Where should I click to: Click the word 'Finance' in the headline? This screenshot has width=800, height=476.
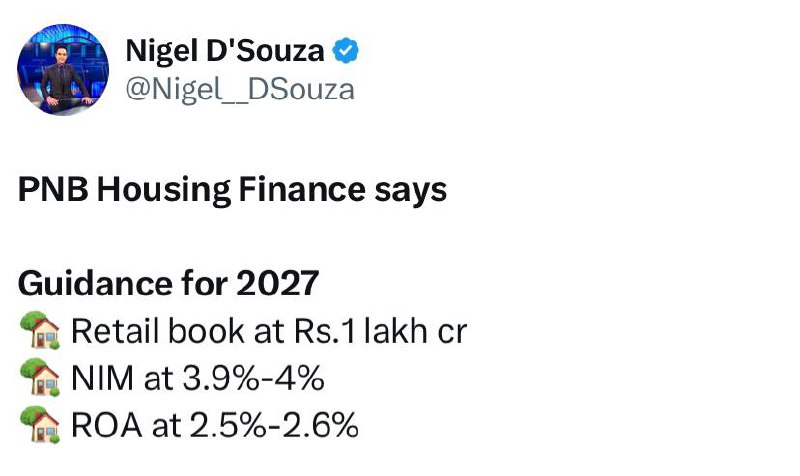302,189
